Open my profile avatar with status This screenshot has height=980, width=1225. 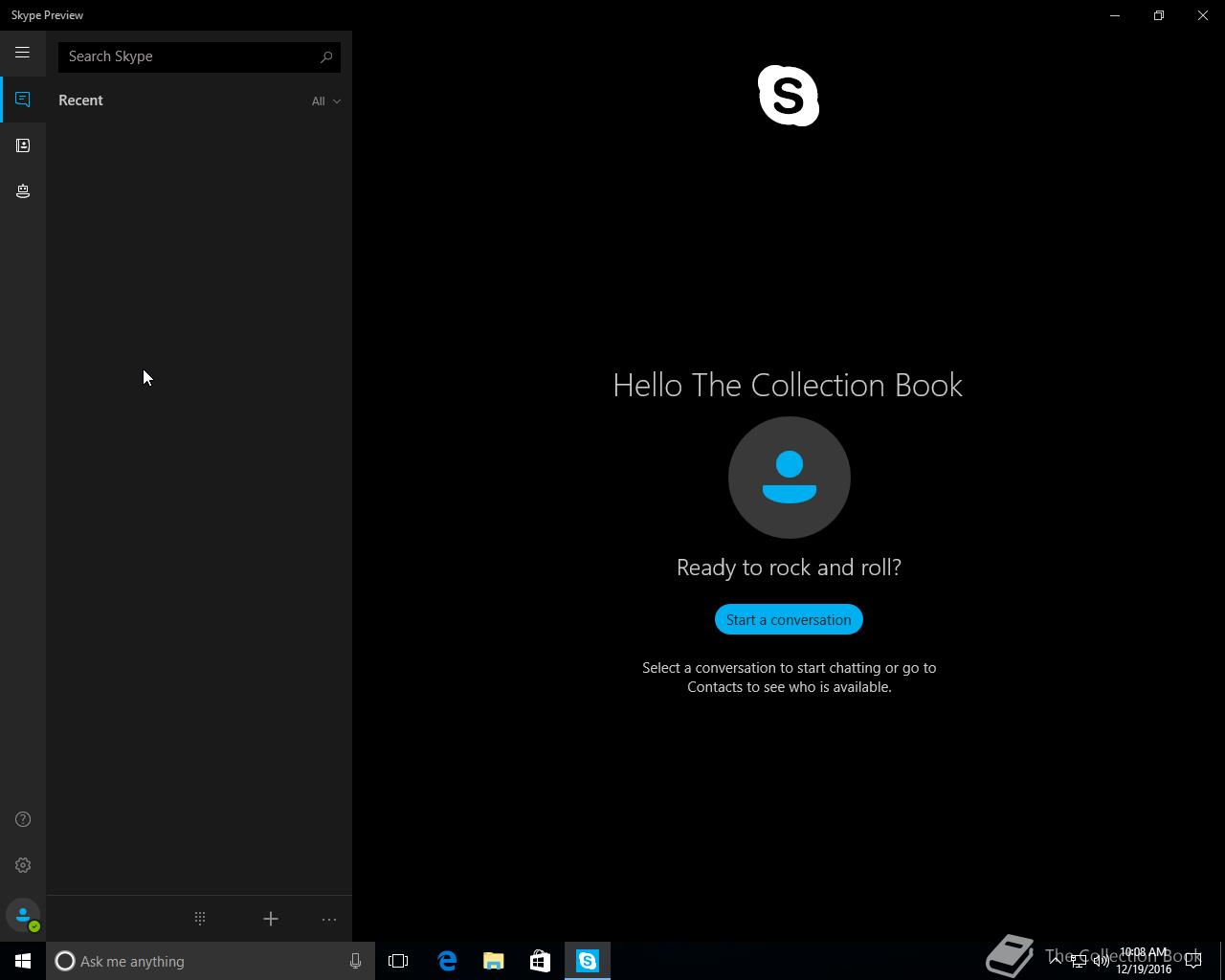pyautogui.click(x=23, y=916)
